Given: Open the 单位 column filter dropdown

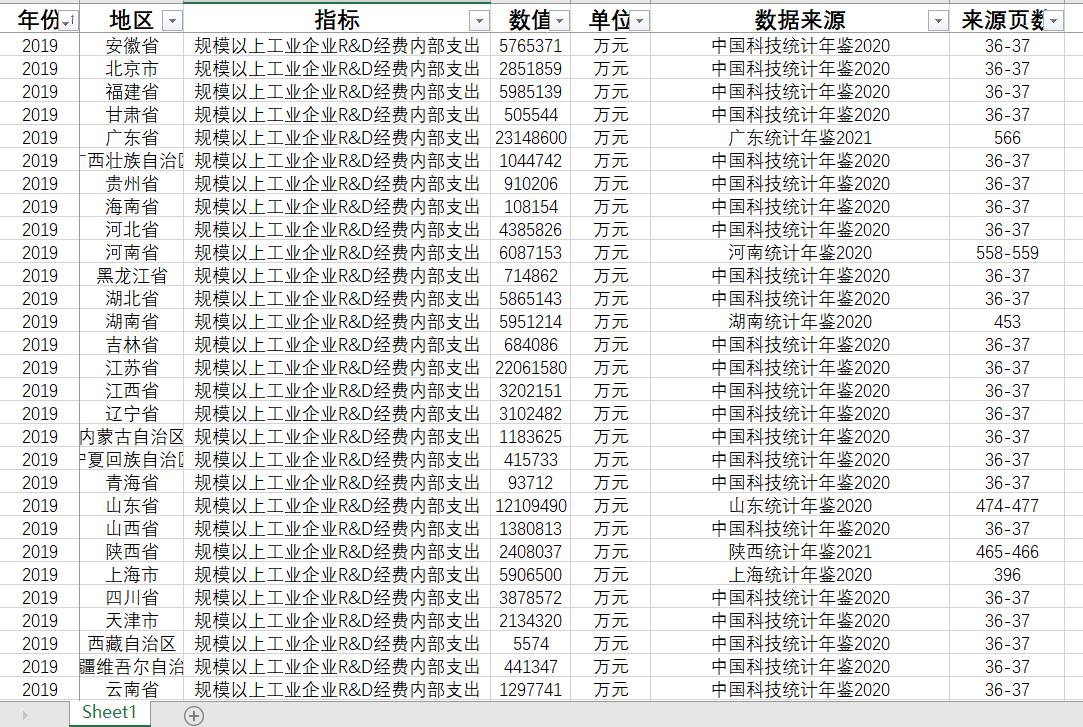Looking at the screenshot, I should pos(640,21).
